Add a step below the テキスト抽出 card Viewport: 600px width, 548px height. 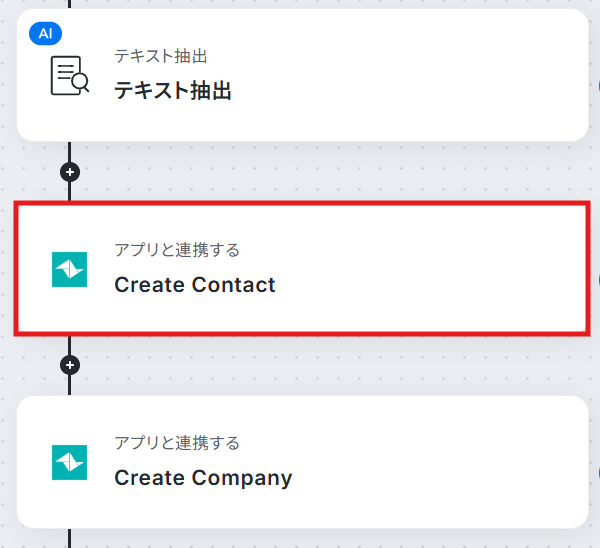(69, 172)
